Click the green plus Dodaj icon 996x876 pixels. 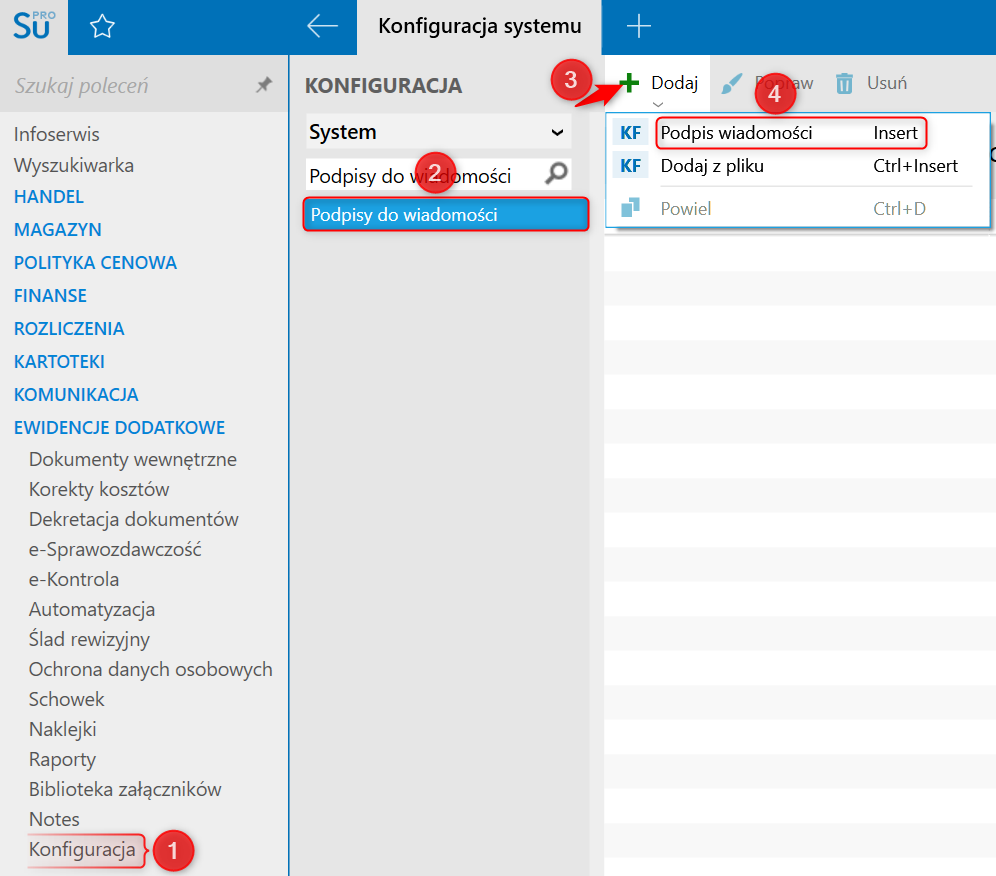(x=628, y=83)
